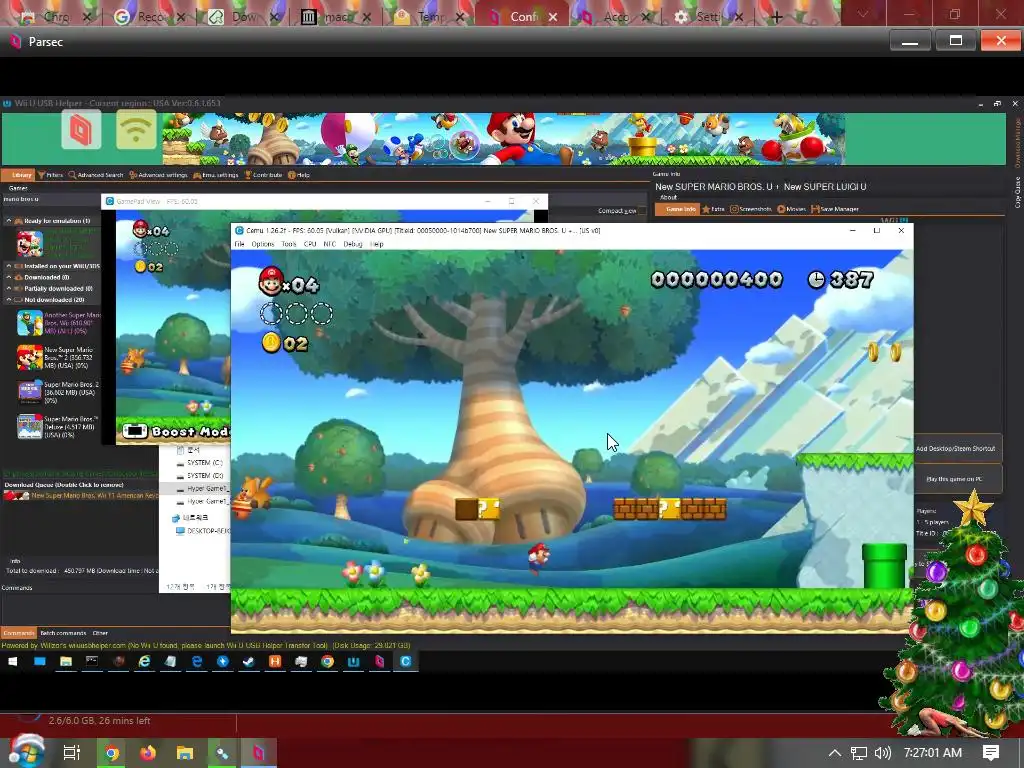This screenshot has width=1024, height=768.
Task: Open the CPU menu in Cemu
Action: coord(310,244)
